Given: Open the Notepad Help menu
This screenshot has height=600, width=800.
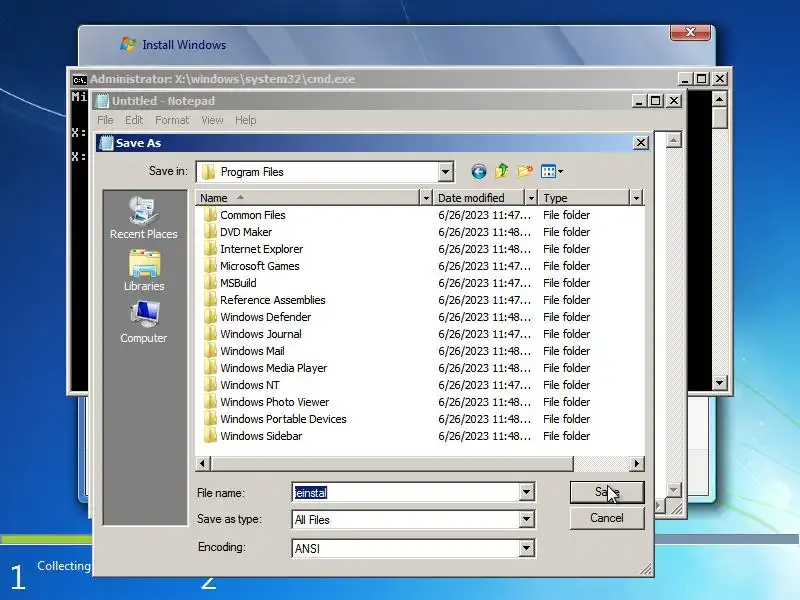Looking at the screenshot, I should point(245,120).
